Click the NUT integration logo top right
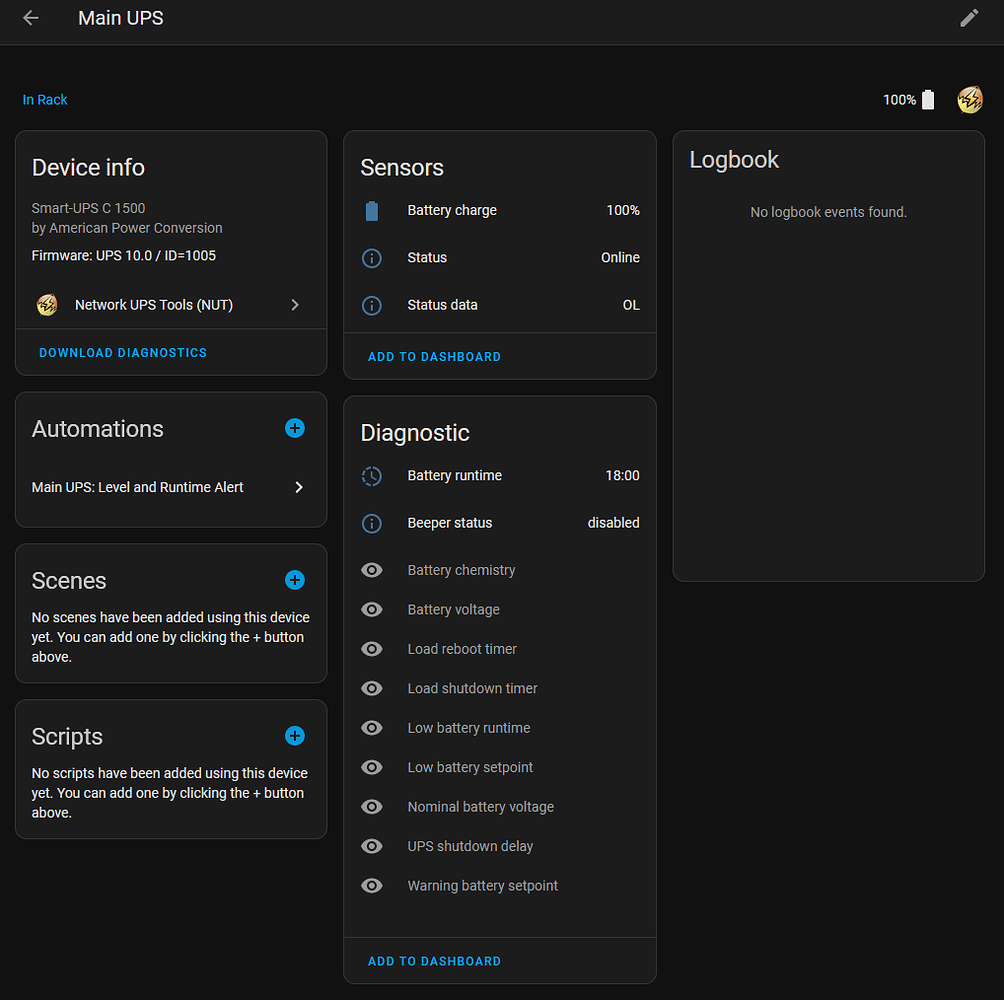 coord(969,100)
